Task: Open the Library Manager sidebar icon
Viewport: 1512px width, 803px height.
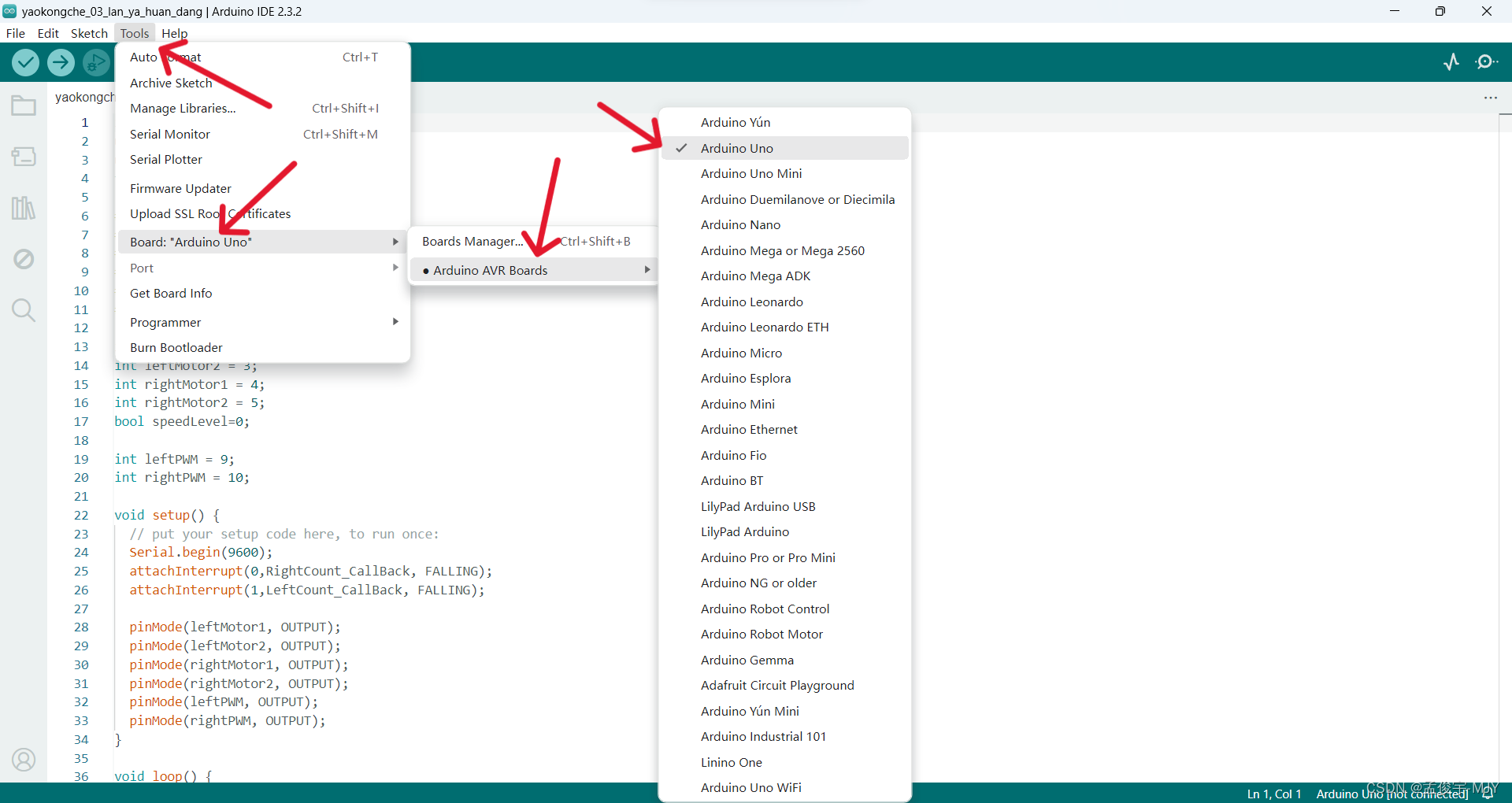Action: [x=24, y=208]
